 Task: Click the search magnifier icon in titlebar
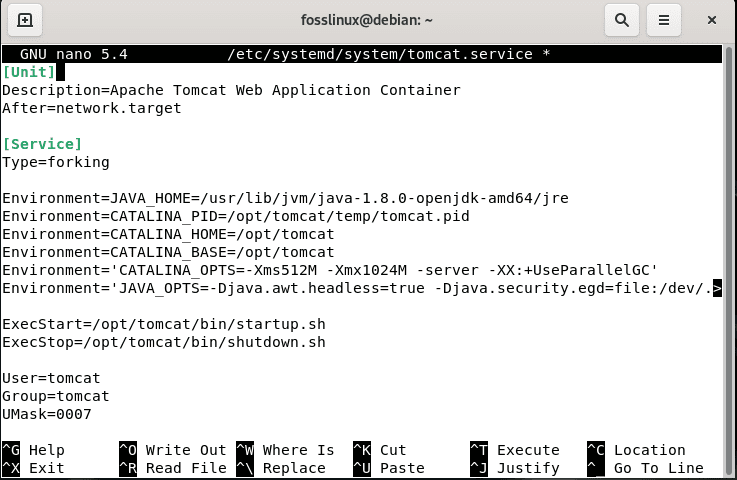(x=621, y=20)
